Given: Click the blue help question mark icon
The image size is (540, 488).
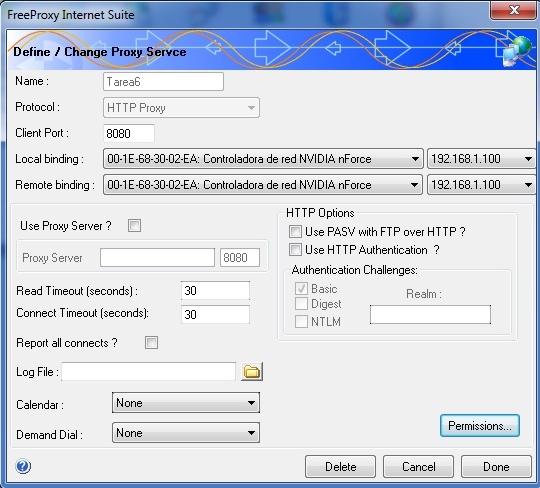Looking at the screenshot, I should [23, 467].
